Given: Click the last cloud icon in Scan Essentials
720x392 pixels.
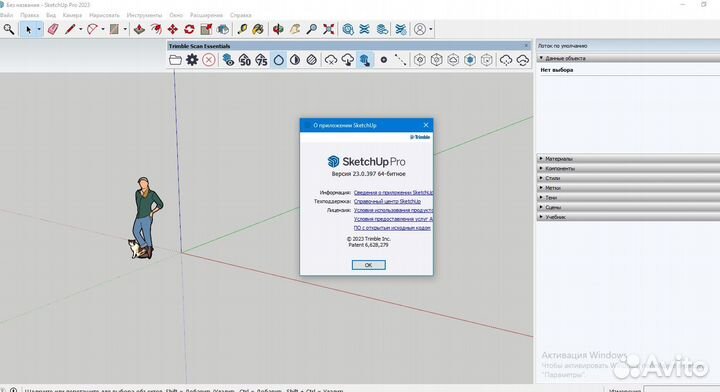Looking at the screenshot, I should [x=523, y=60].
